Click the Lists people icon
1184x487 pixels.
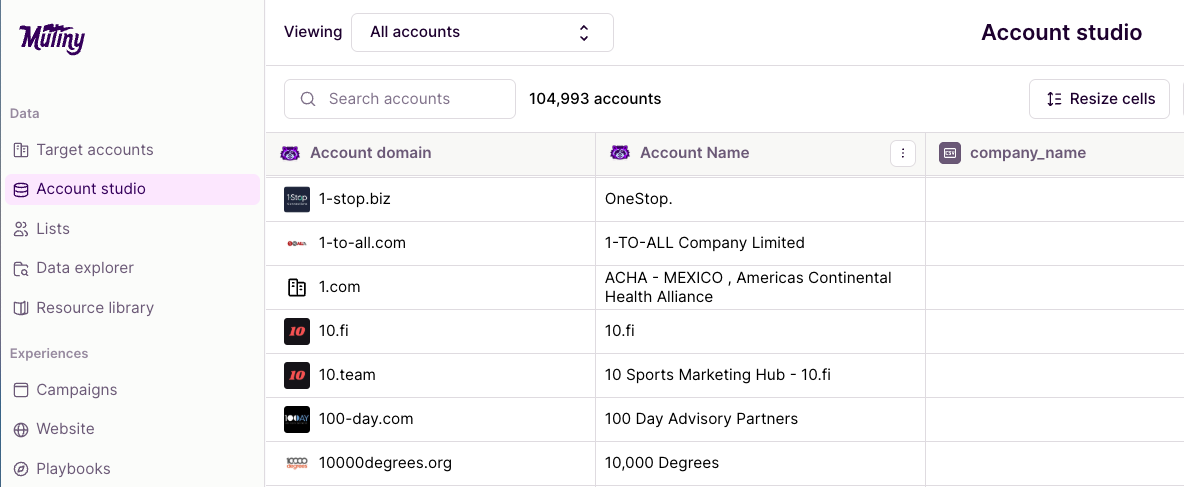[21, 229]
